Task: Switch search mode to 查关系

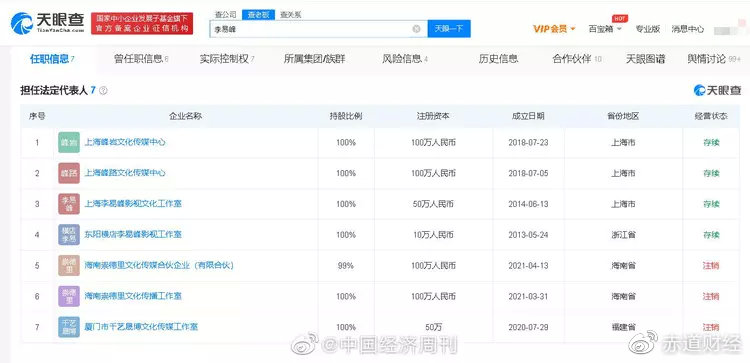Action: [291, 15]
